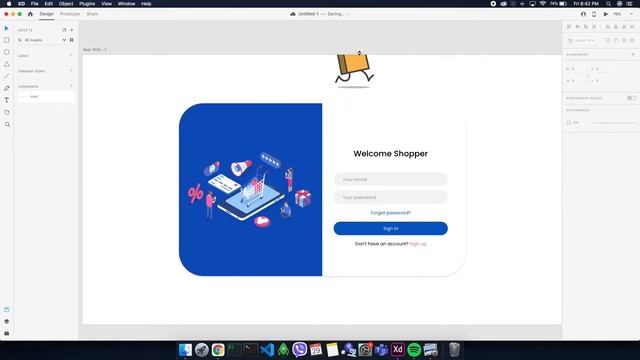The height and width of the screenshot is (360, 640).
Task: Select the Rectangle tool
Action: pyautogui.click(x=7, y=40)
